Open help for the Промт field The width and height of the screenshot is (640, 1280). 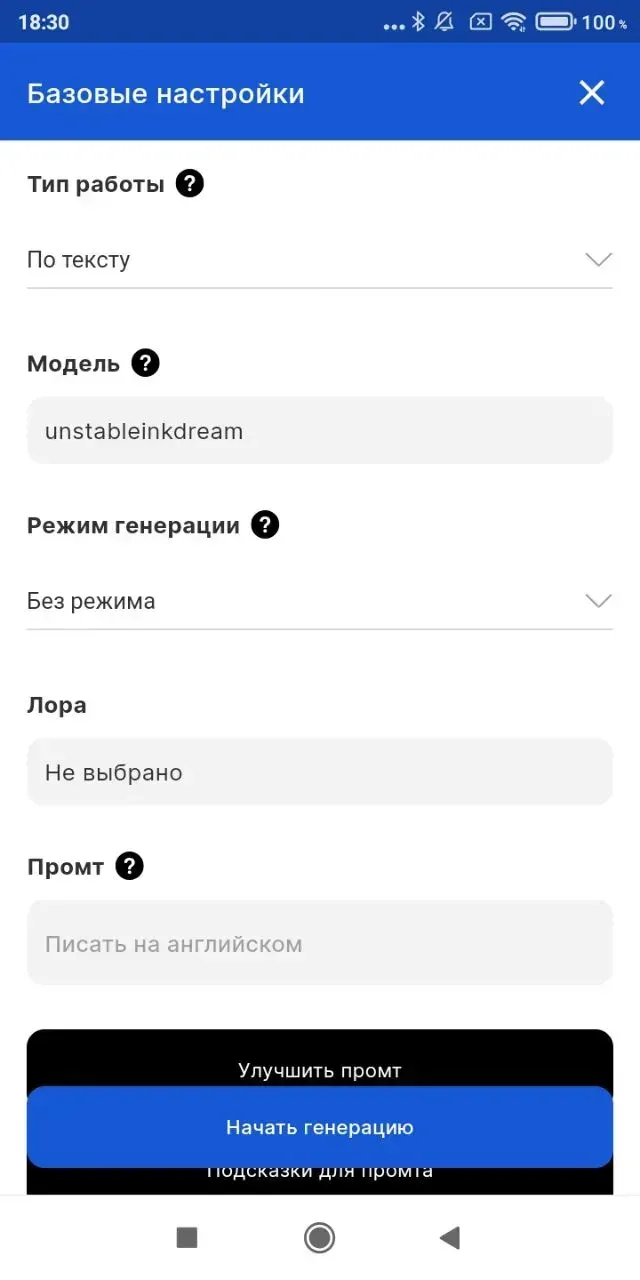click(130, 866)
